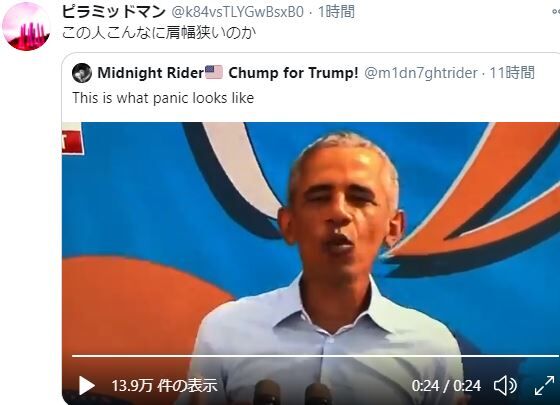Click the 13.9万 件の表示 view count
This screenshot has width=560, height=405.
coord(164,386)
